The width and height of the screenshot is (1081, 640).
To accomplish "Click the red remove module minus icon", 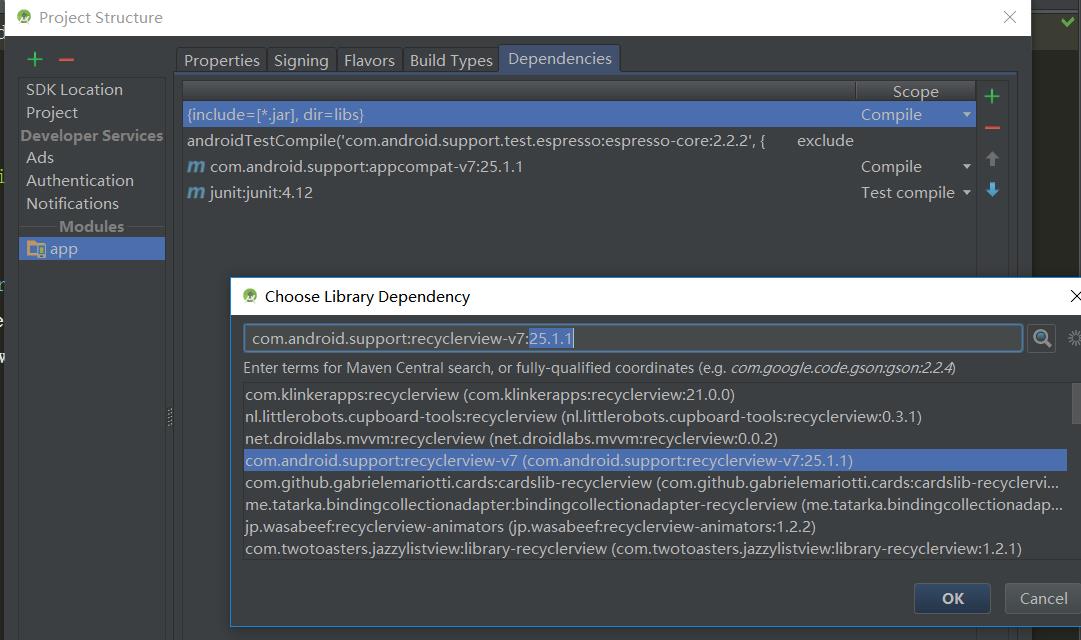I will [66, 60].
